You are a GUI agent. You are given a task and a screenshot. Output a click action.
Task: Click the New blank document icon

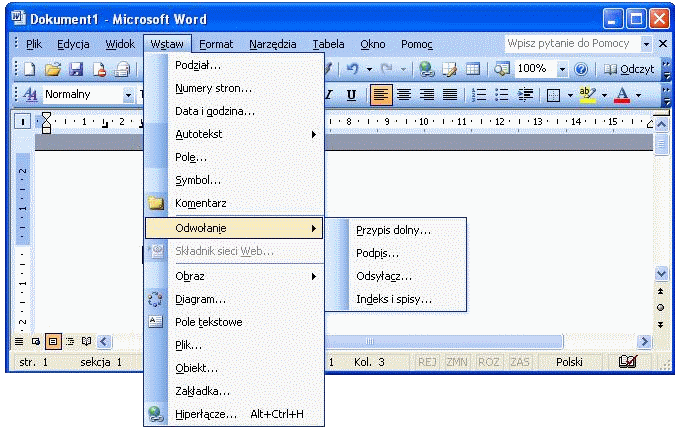(29, 69)
